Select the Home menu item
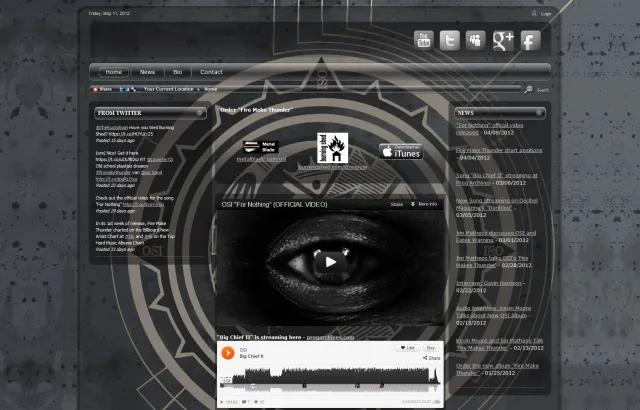This screenshot has width=640, height=410. 113,72
